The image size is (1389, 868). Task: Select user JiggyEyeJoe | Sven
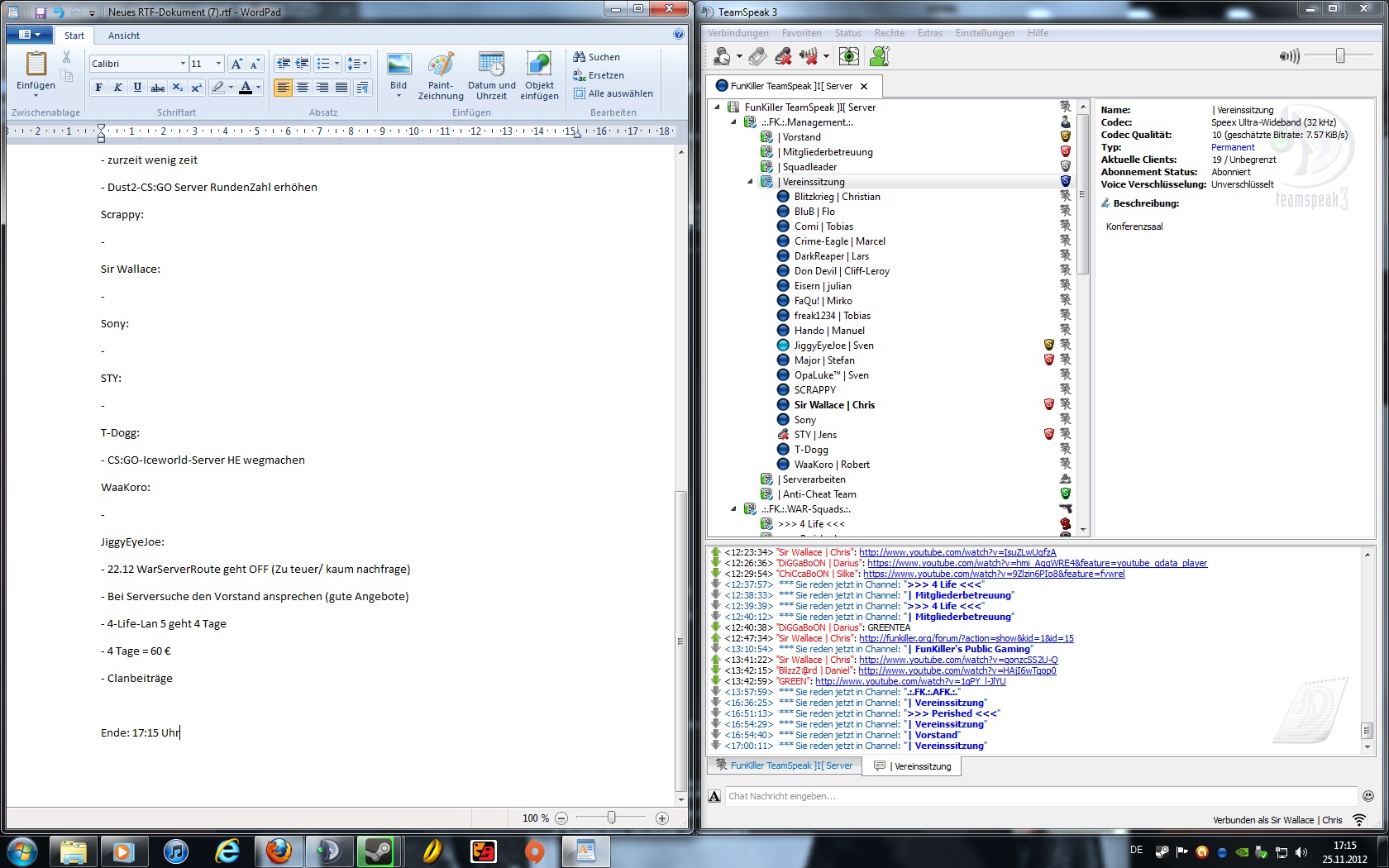pos(833,346)
